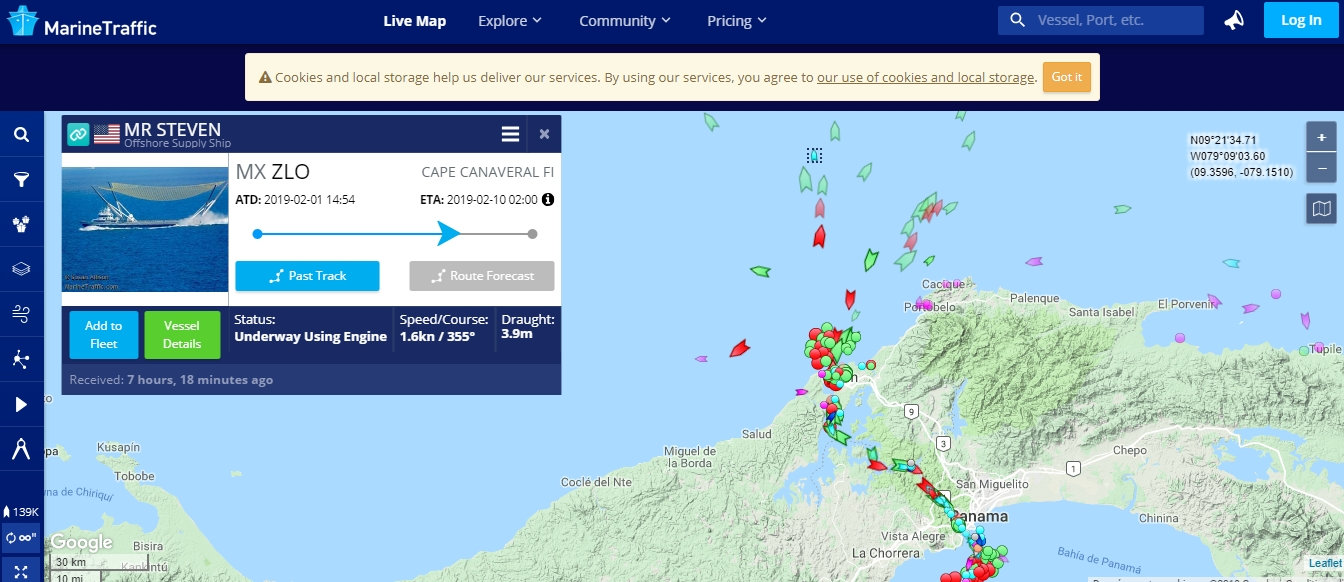
Task: Click the San Miguelito map label
Action: (x=992, y=484)
